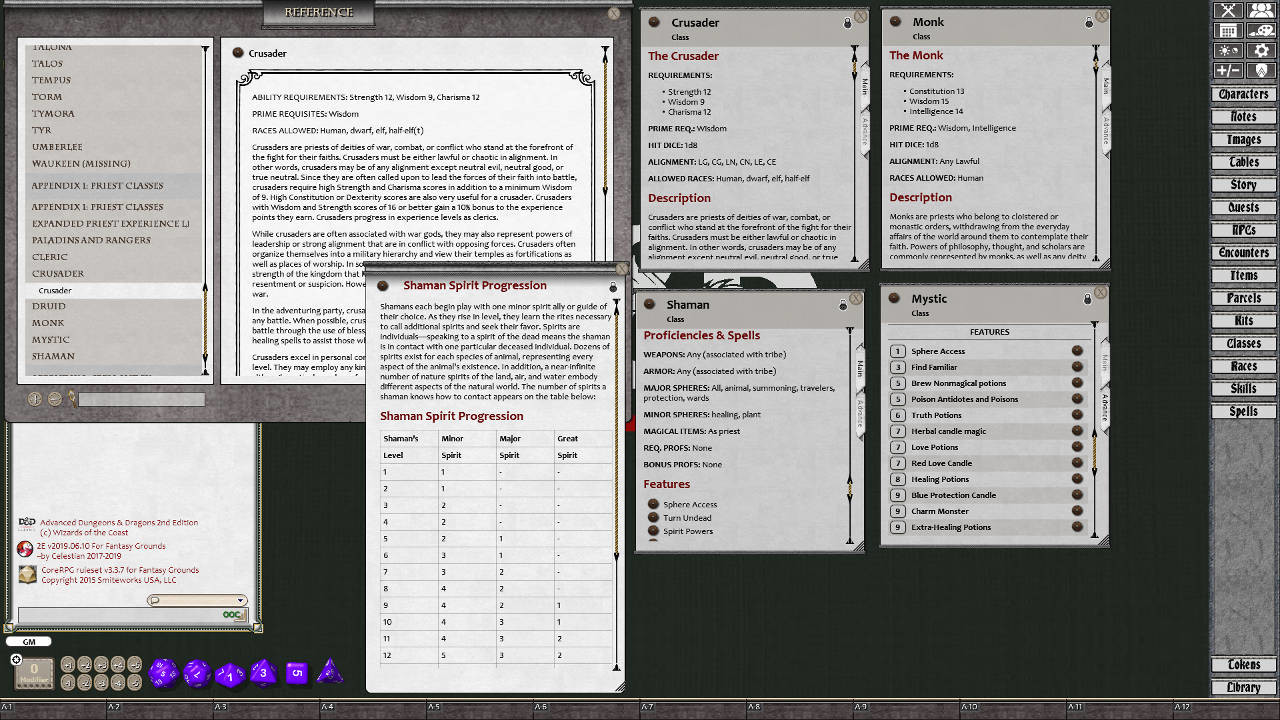Image resolution: width=1280 pixels, height=720 pixels.
Task: Switch to Advance tab in Crusader window
Action: coord(864,130)
